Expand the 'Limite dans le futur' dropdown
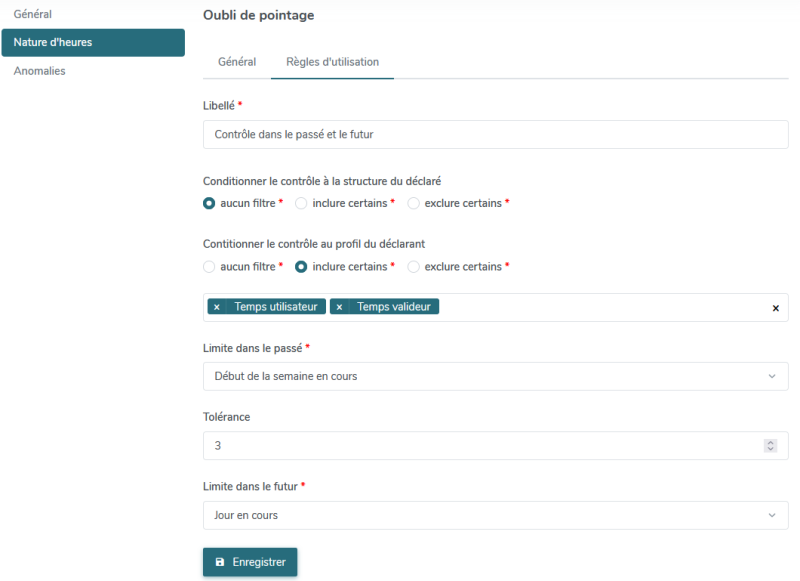Image resolution: width=800 pixels, height=581 pixels. pos(495,515)
